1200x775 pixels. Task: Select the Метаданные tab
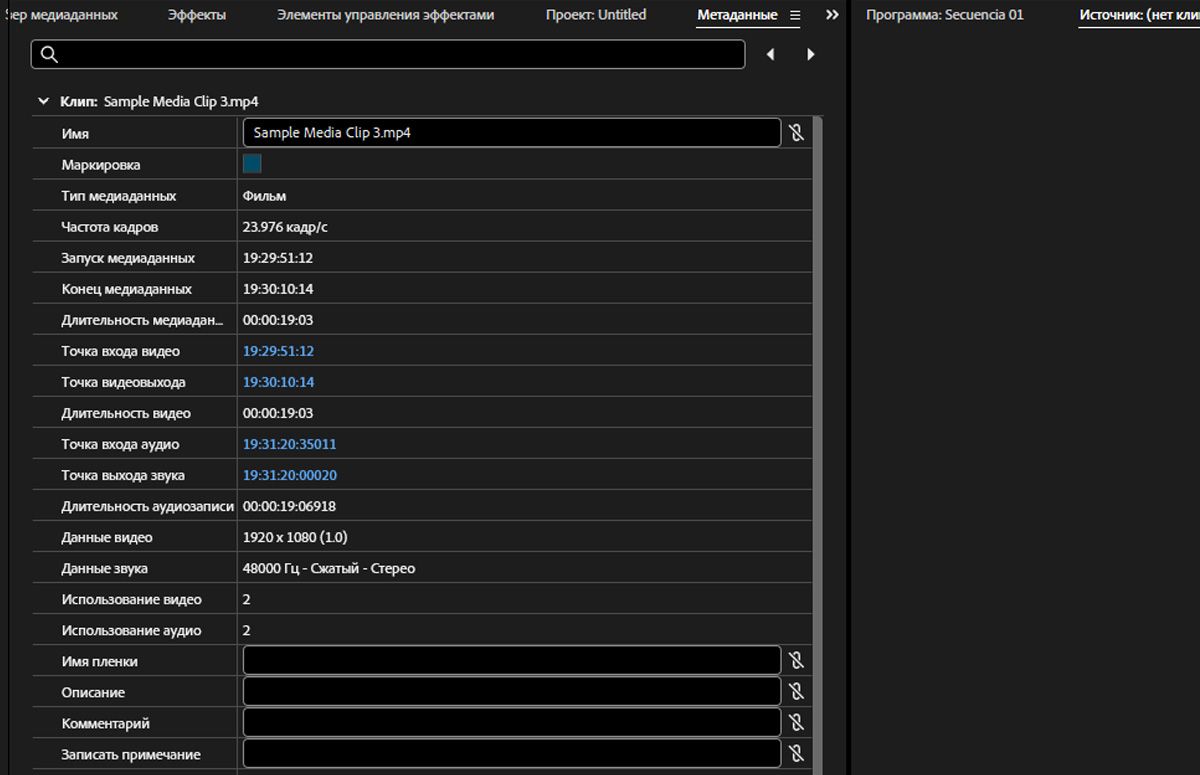tap(737, 15)
